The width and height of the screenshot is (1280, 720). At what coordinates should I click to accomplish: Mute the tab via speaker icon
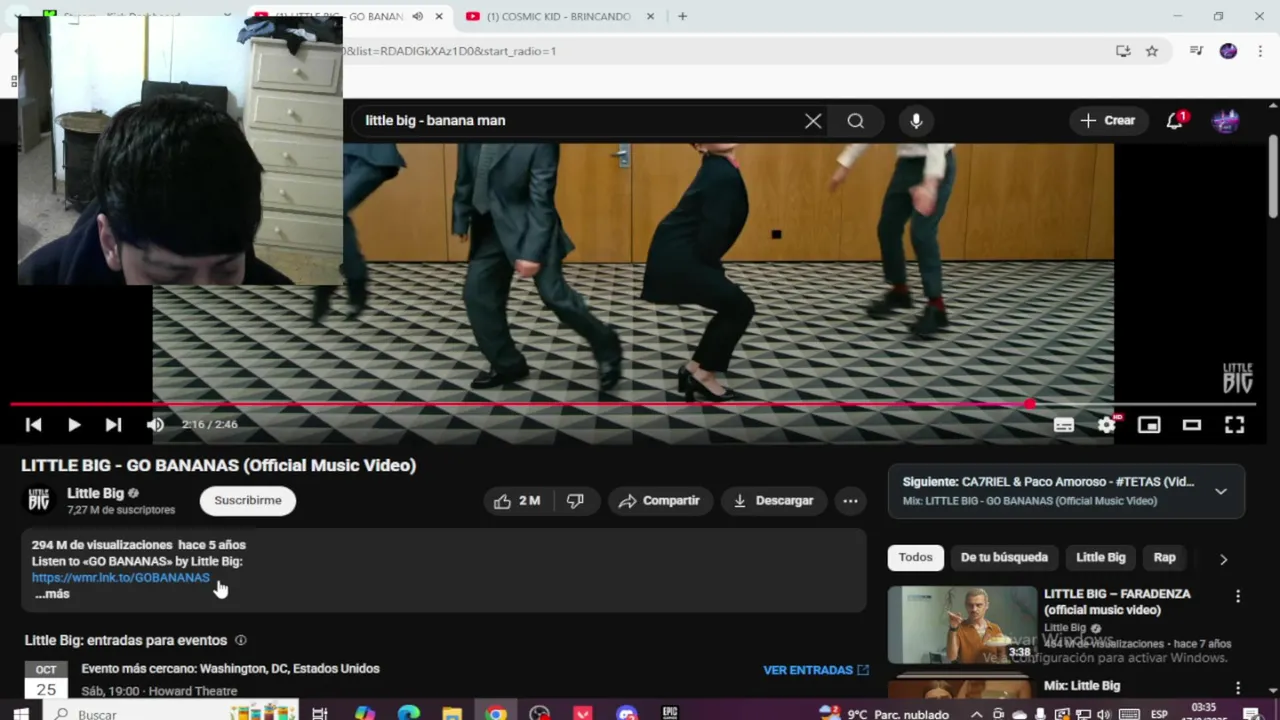(x=418, y=17)
